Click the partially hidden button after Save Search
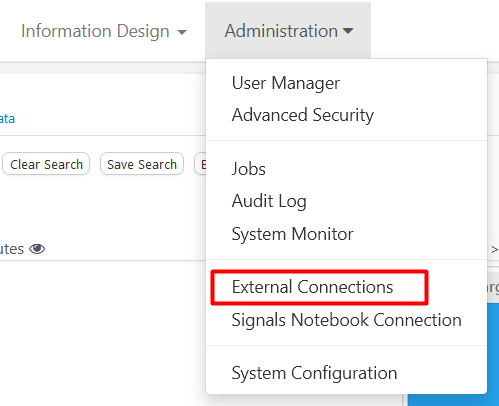This screenshot has height=406, width=499. [200, 164]
